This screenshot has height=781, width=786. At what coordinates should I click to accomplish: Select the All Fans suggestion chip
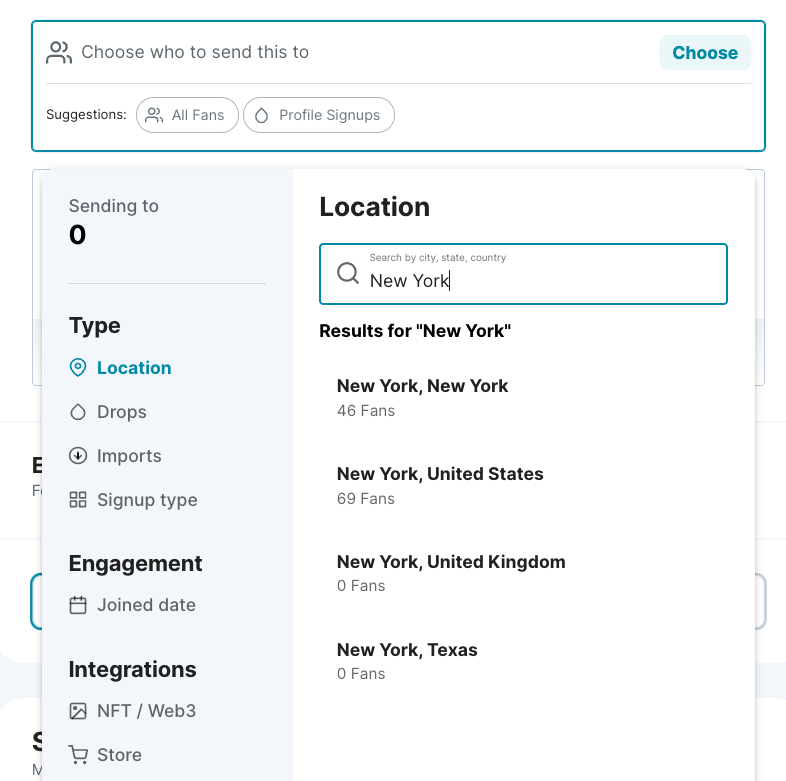coord(187,115)
